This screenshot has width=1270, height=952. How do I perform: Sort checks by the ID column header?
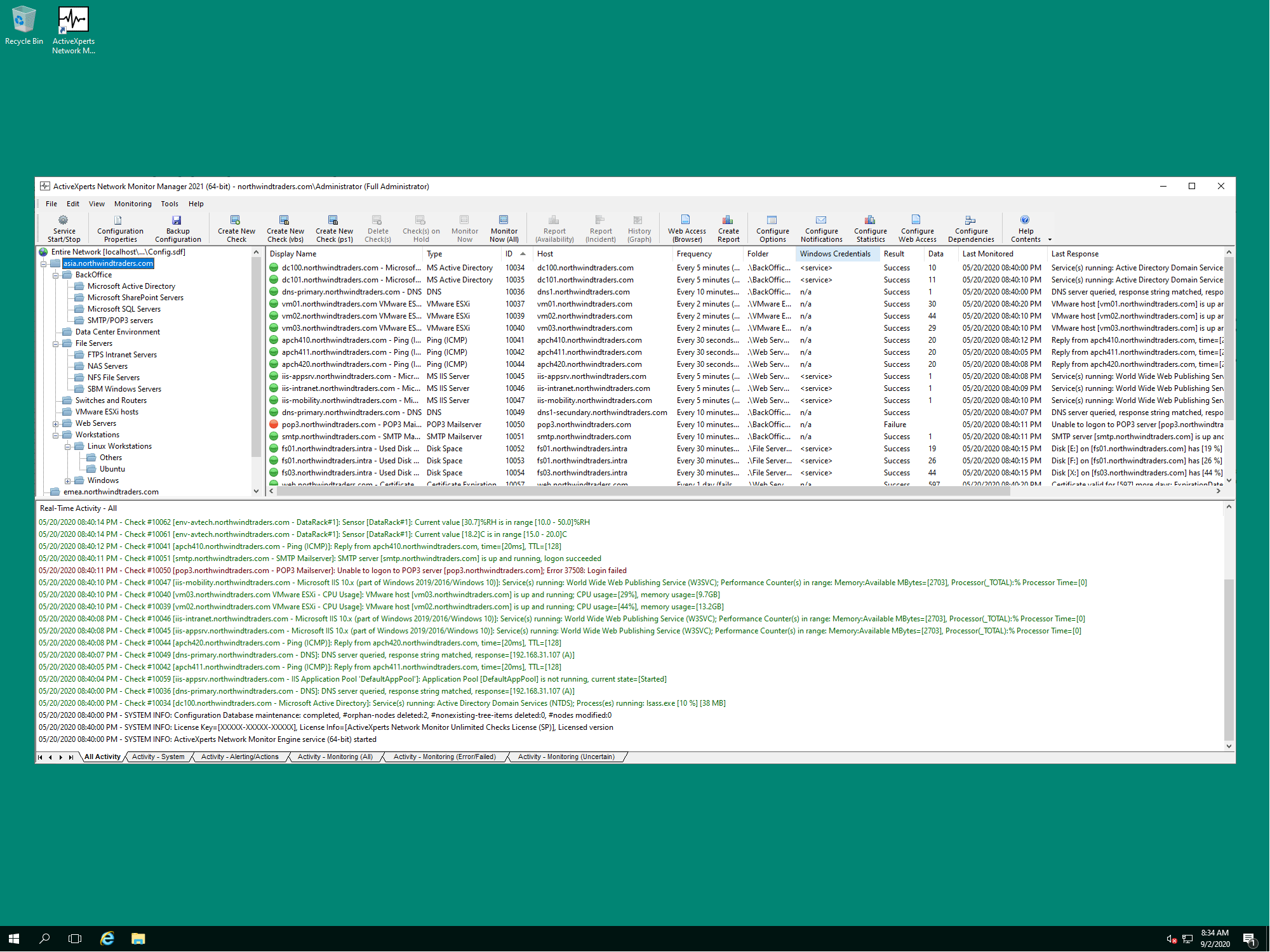[516, 254]
